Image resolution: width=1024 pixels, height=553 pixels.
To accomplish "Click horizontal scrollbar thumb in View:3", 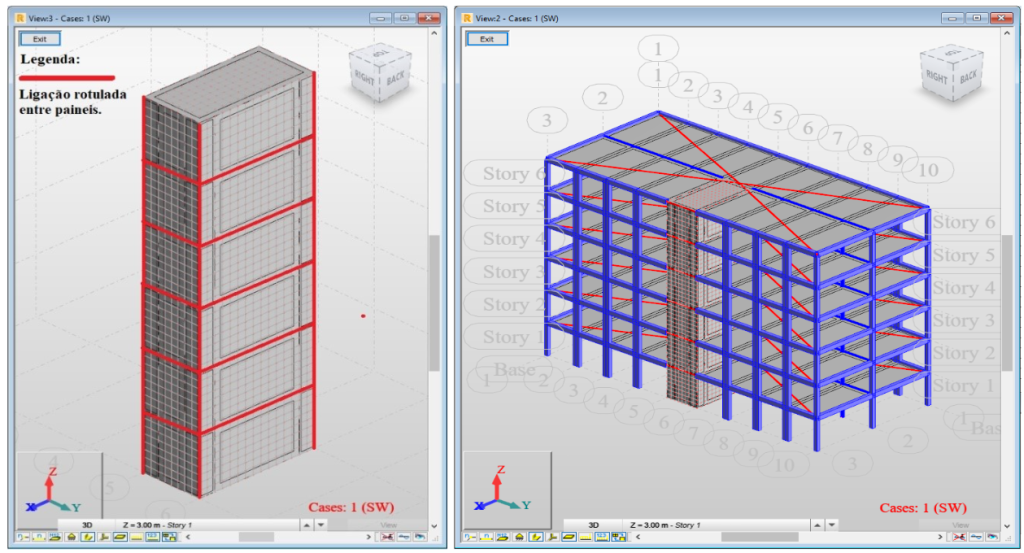I will [256, 537].
